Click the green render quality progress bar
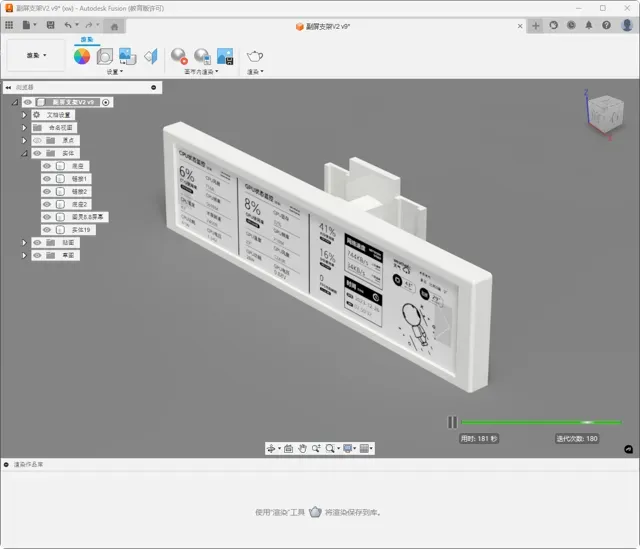Screen dimensions: 640x549 (541, 422)
